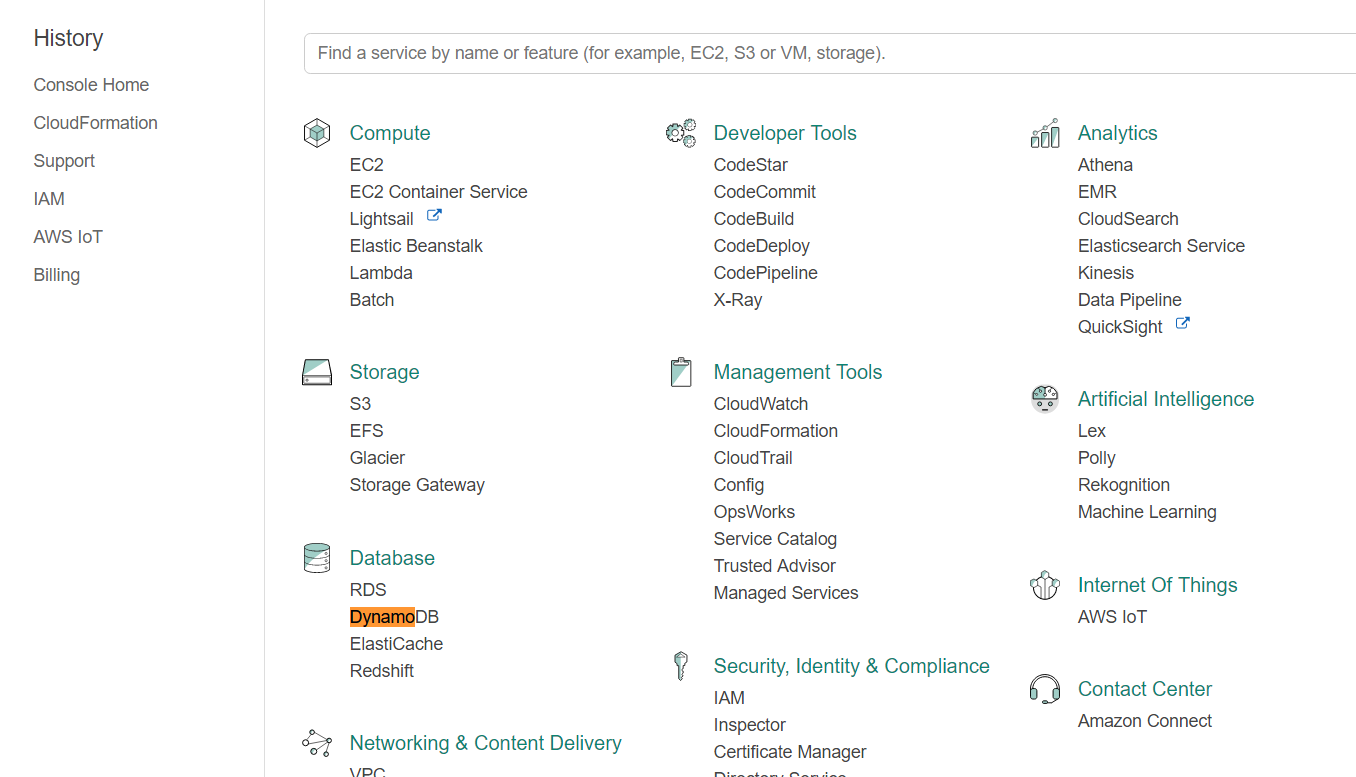
Task: Open Managed Services
Action: point(786,593)
